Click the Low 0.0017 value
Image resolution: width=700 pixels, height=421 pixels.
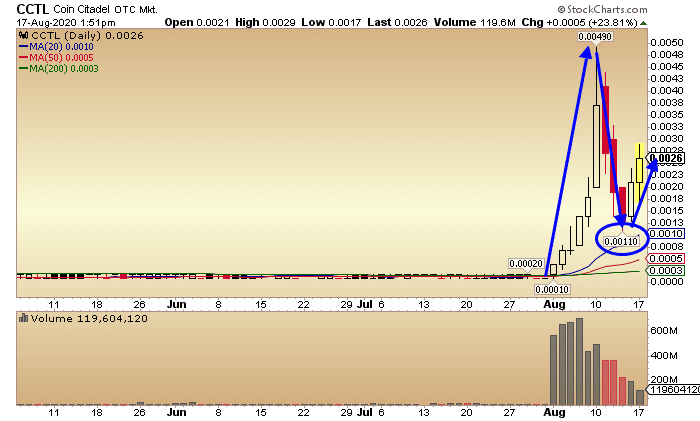pyautogui.click(x=331, y=22)
